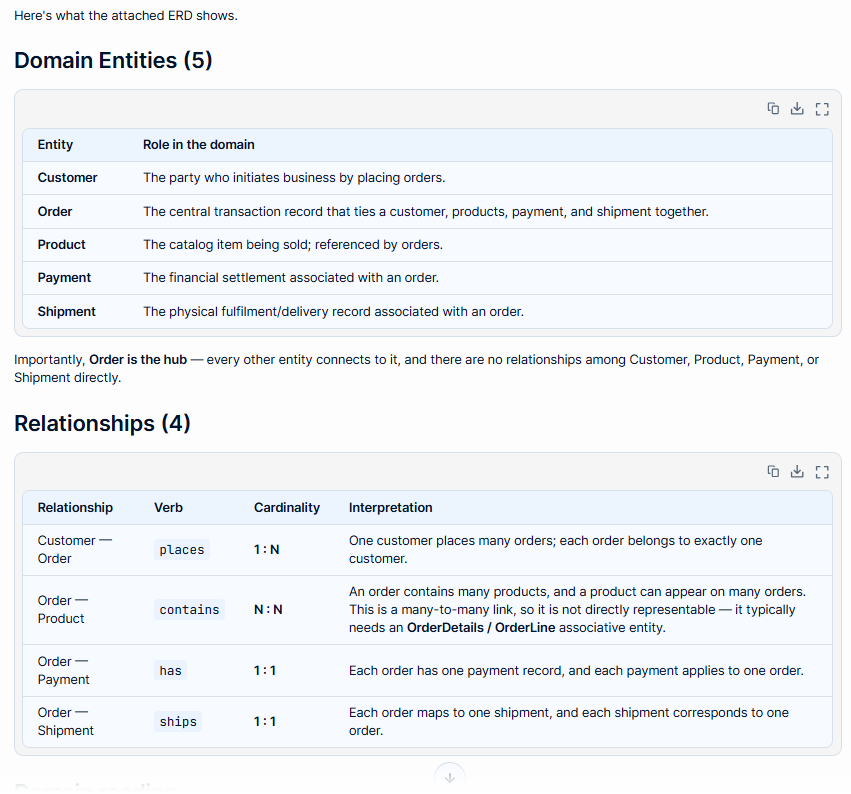
Task: Expand Domain Entities table to fullscreen
Action: point(822,109)
